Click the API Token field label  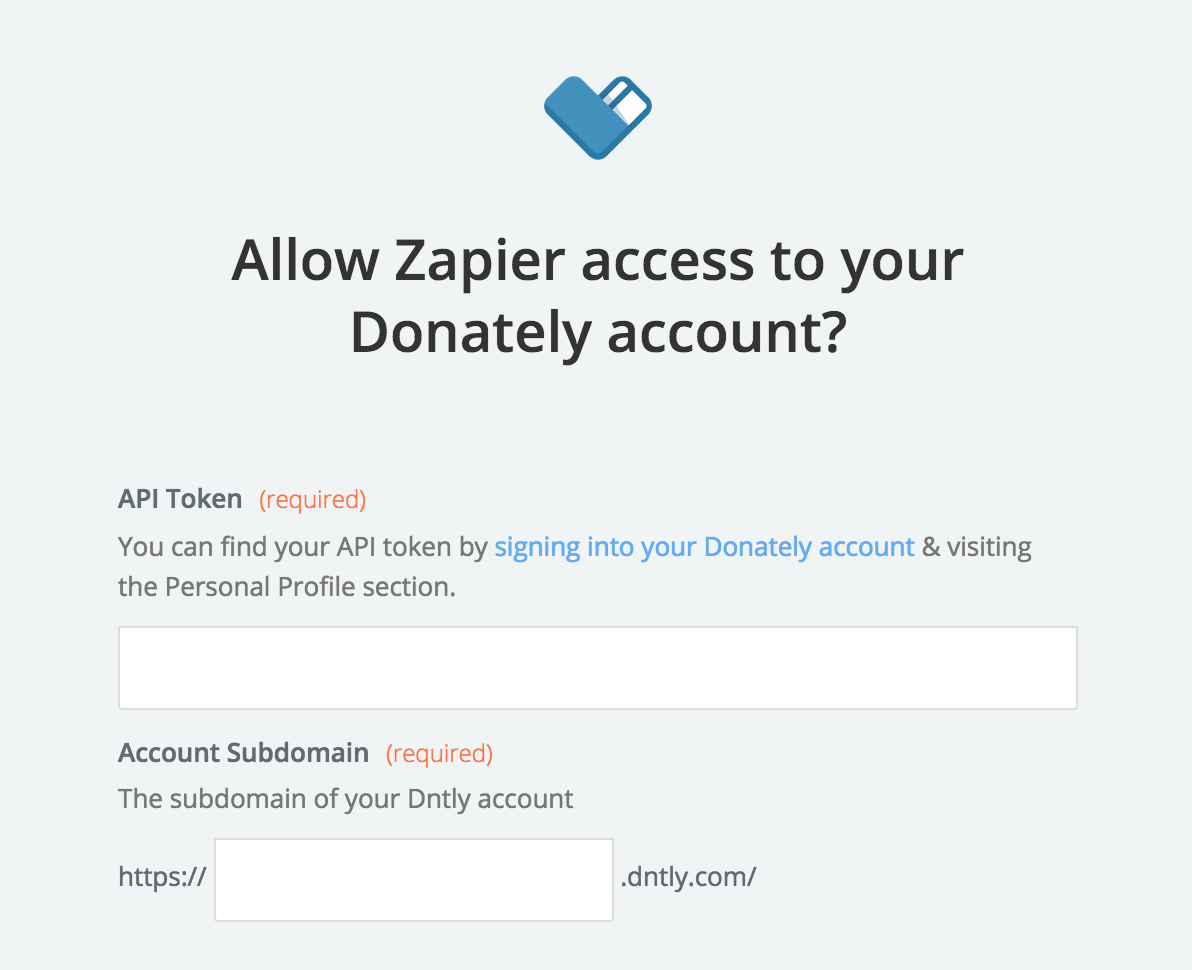(180, 499)
